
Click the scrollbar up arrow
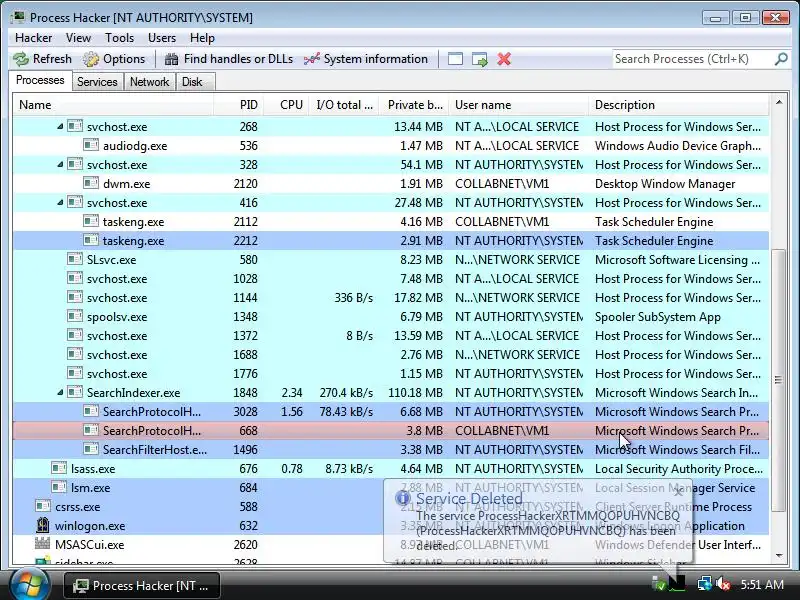tap(778, 103)
